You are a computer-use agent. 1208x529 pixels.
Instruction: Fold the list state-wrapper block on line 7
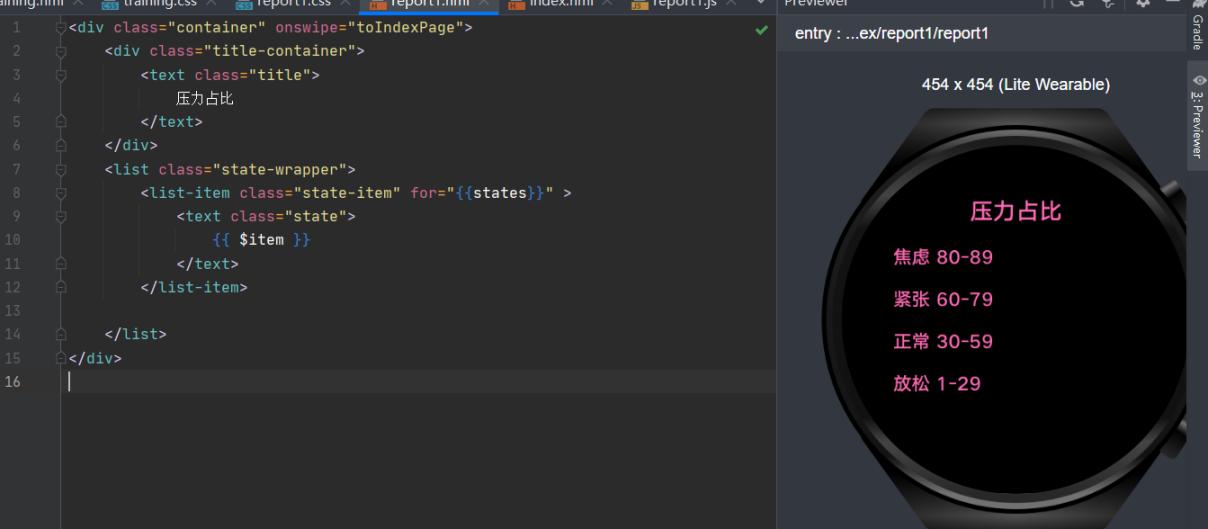(62, 169)
